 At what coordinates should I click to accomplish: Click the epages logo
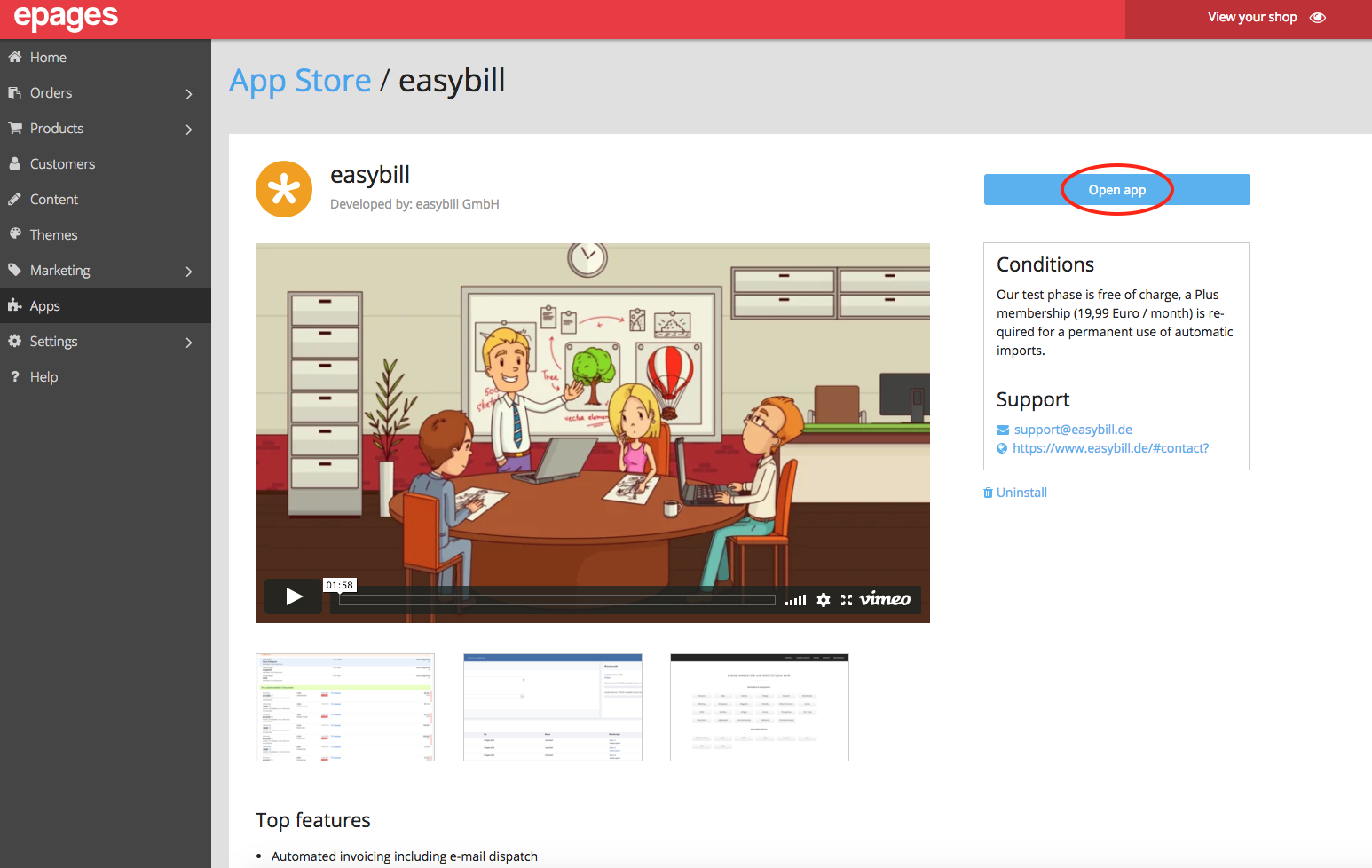point(67,18)
